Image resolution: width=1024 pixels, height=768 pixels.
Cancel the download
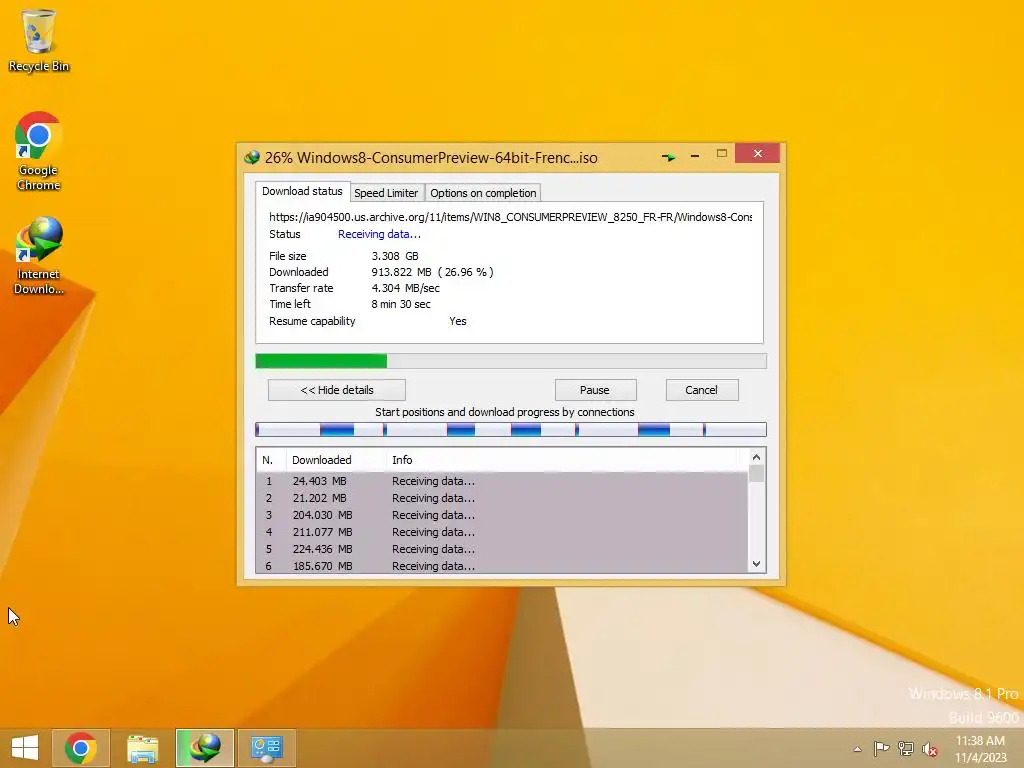701,390
